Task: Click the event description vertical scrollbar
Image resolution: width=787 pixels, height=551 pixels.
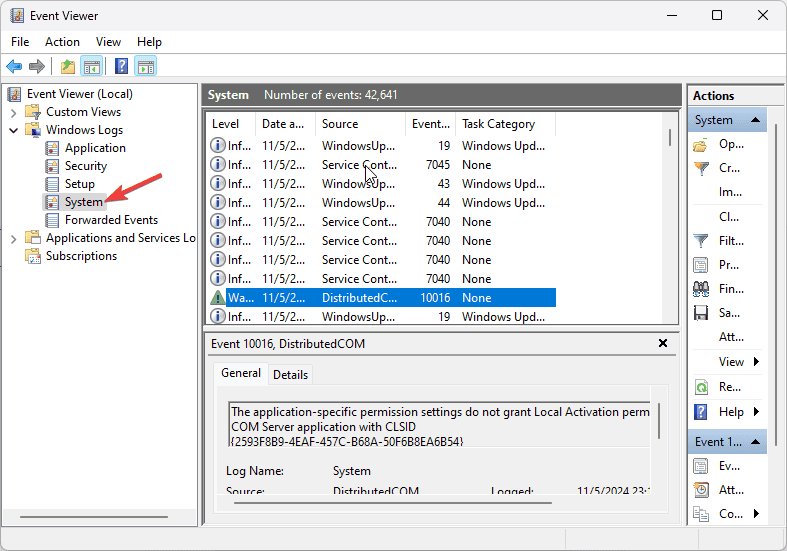Action: [x=659, y=421]
